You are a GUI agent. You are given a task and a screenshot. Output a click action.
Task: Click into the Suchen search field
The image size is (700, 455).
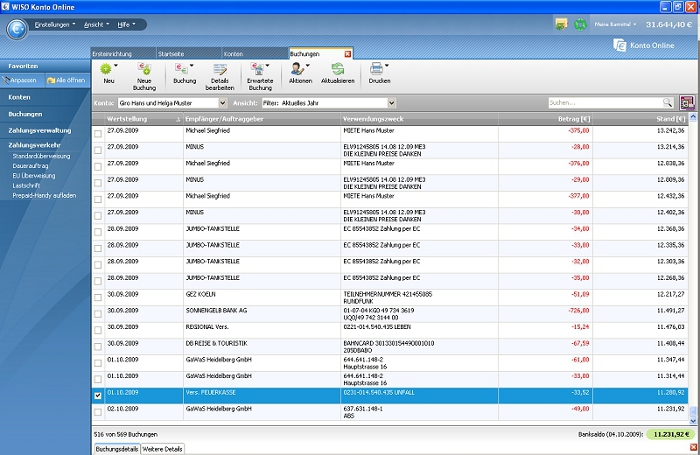(605, 103)
